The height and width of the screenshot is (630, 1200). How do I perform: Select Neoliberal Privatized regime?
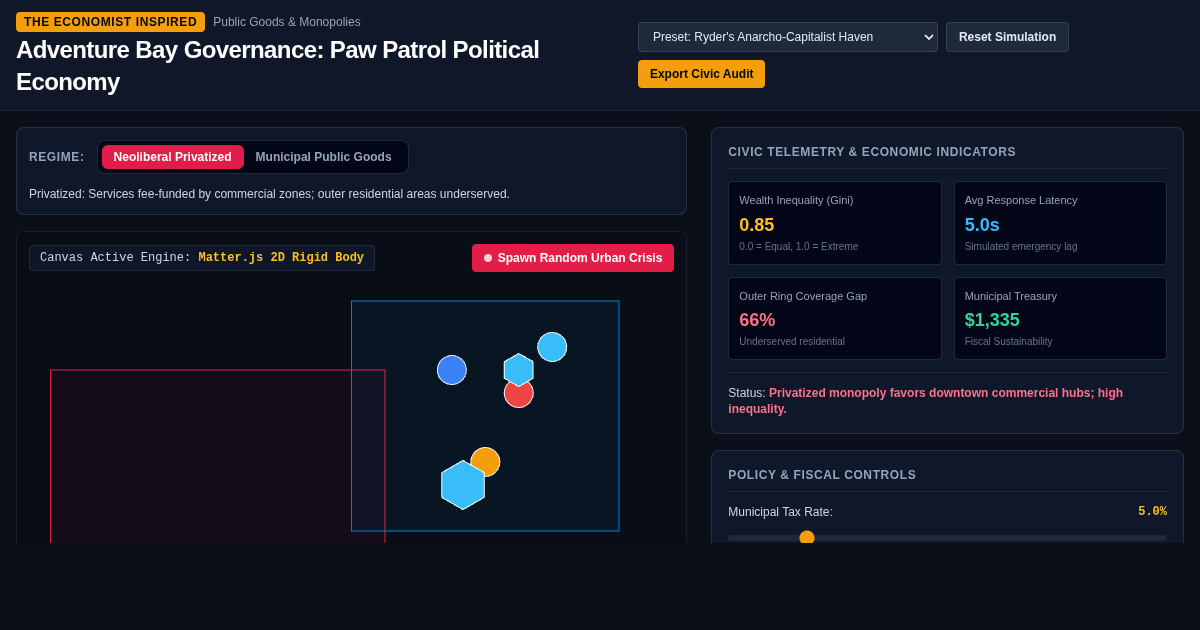pos(172,157)
